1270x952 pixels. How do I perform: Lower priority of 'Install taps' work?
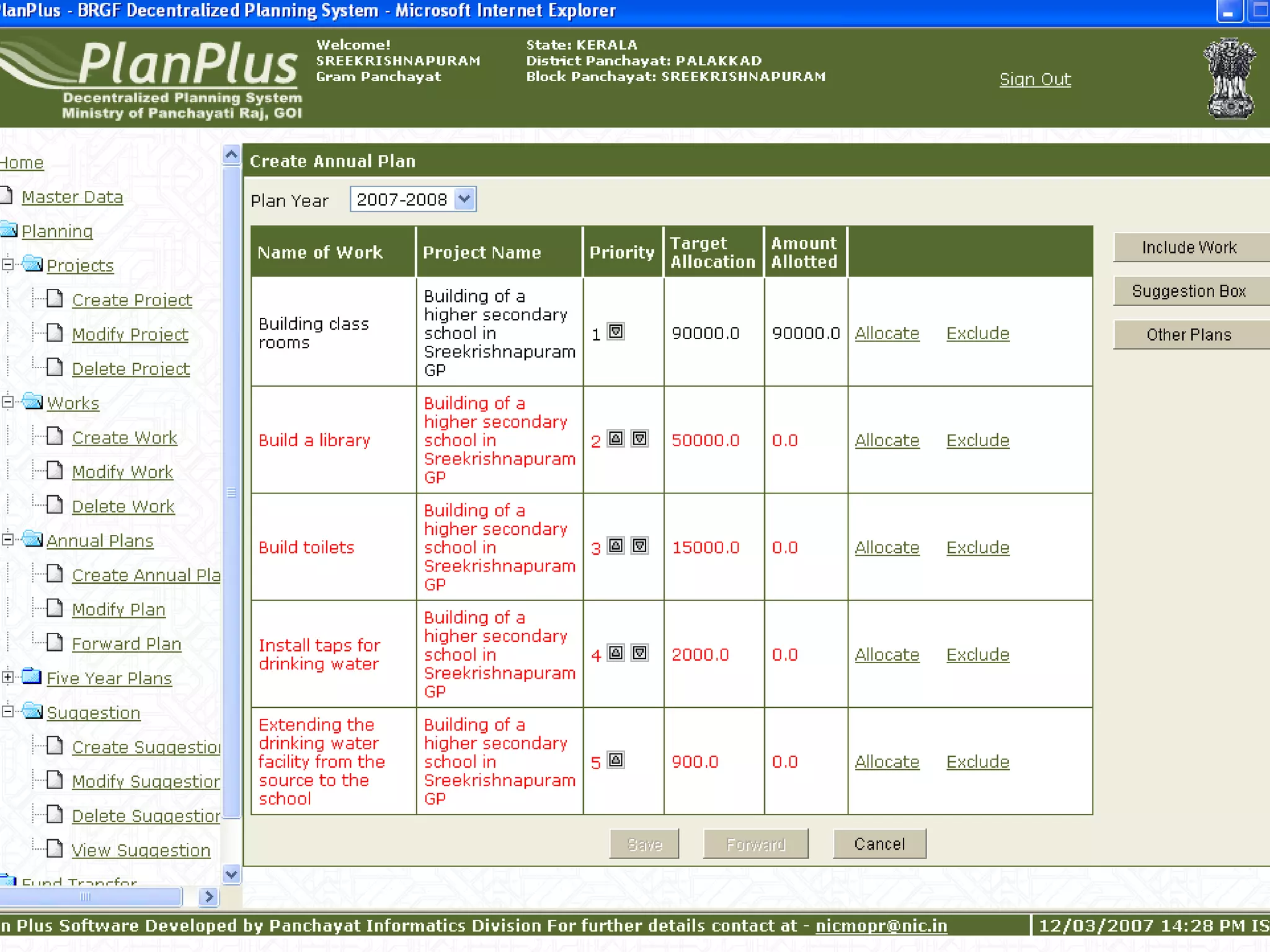(x=639, y=653)
